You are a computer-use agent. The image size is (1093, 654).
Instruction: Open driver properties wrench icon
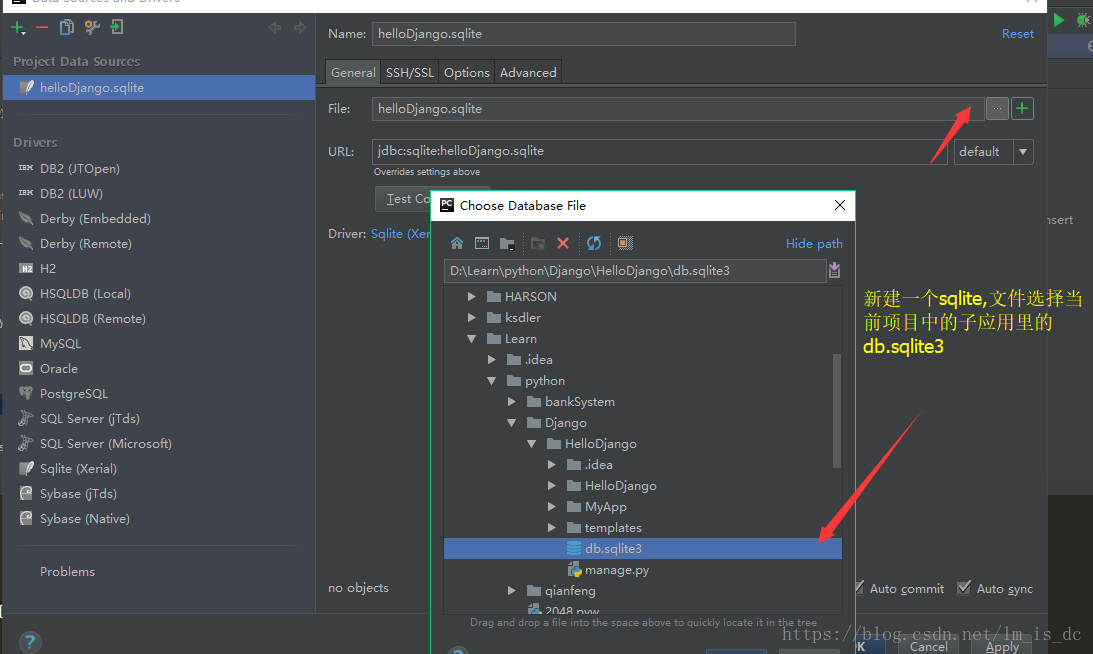pos(92,27)
